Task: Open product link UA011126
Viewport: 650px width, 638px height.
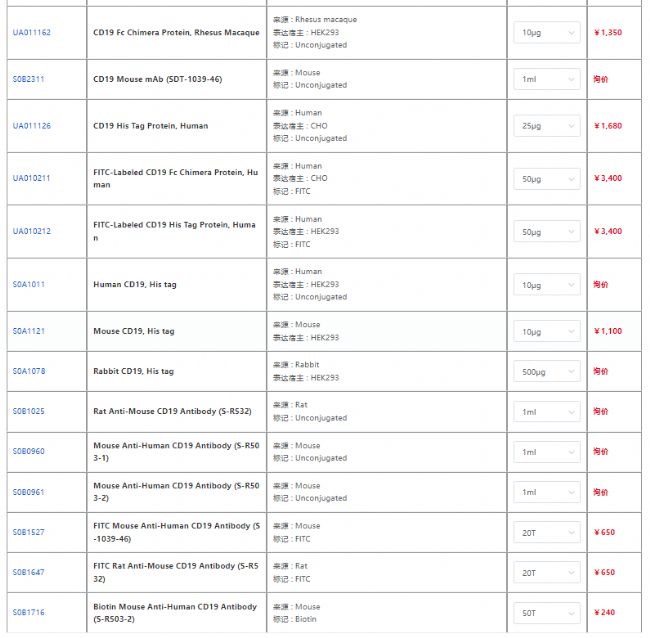Action: click(x=31, y=126)
